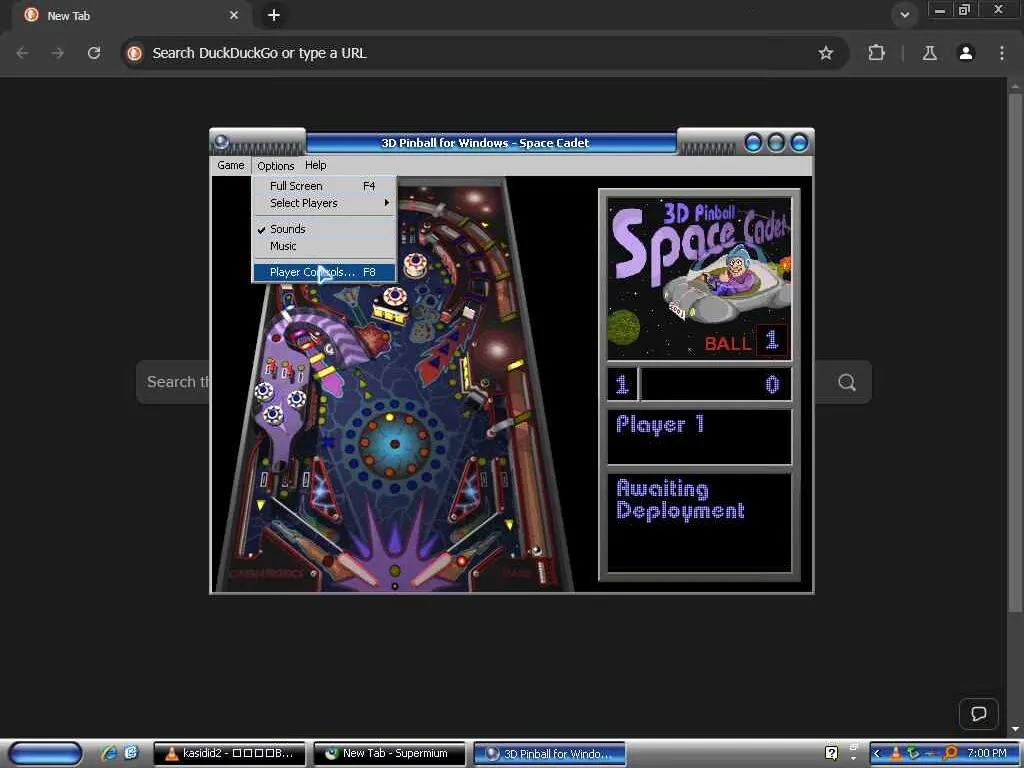
Task: Expand the Select Players submenu
Action: point(324,203)
